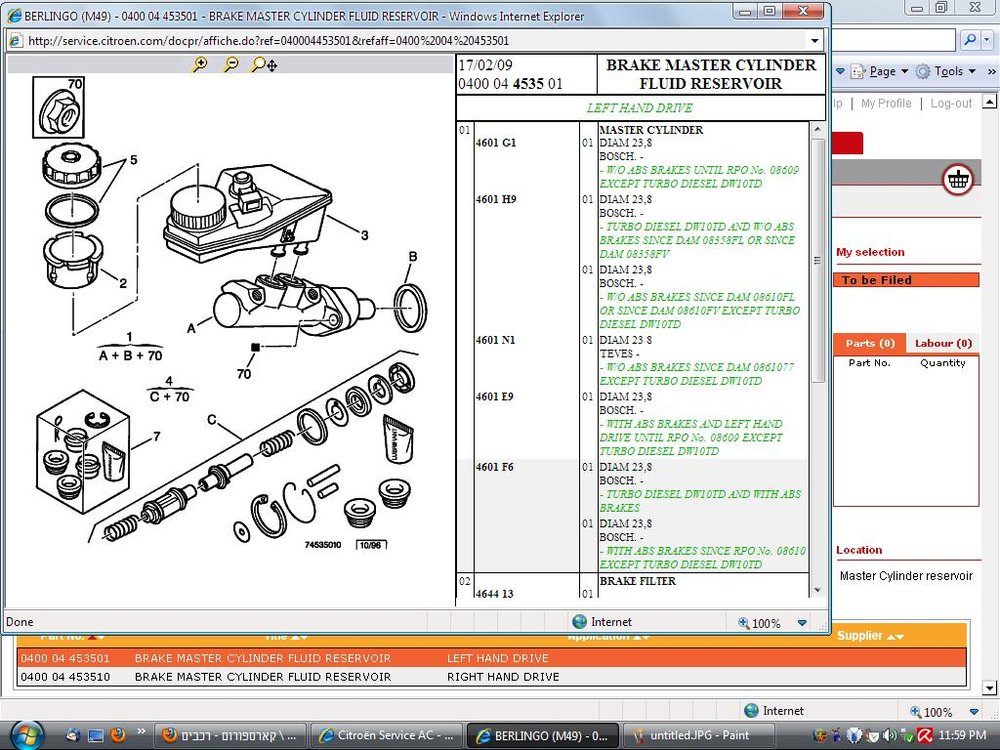Click the To be Filed button
Viewport: 1000px width, 750px height.
[x=906, y=280]
